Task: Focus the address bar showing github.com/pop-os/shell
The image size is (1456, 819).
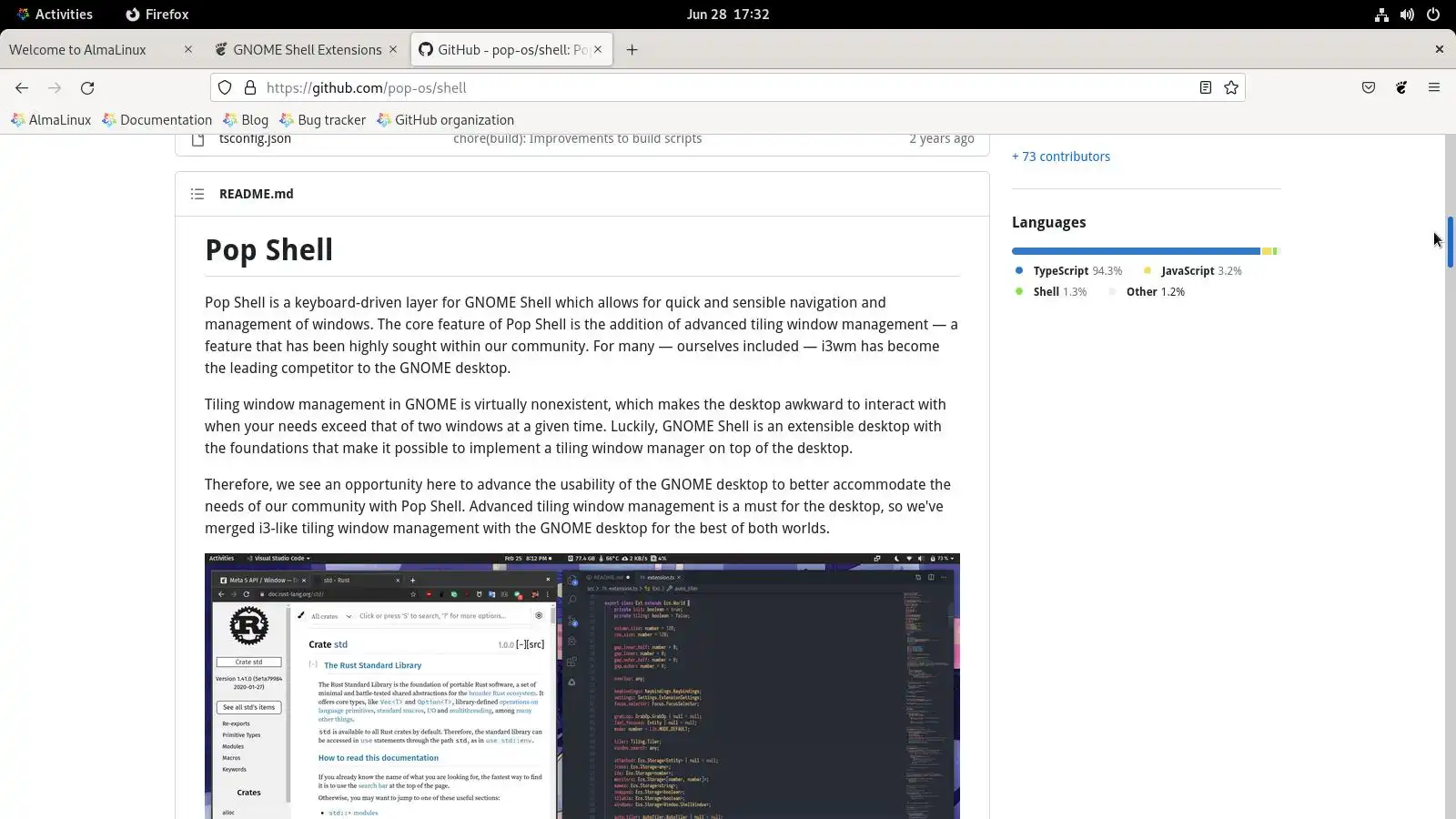Action: click(728, 88)
